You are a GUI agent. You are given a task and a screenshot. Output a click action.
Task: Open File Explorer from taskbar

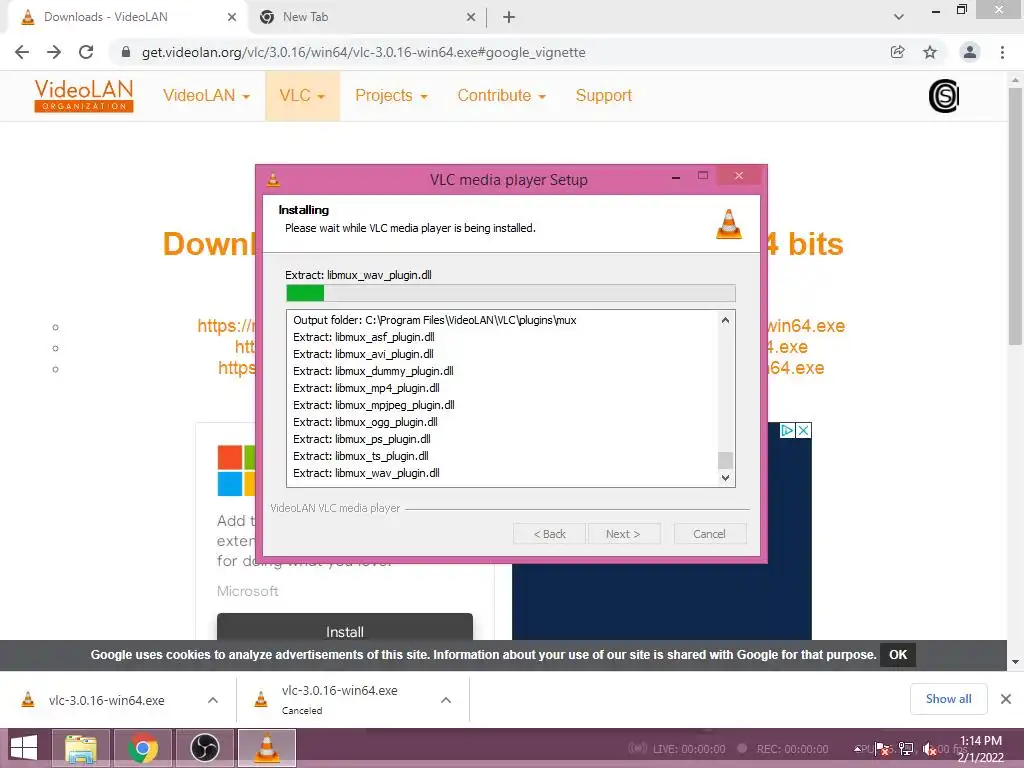[x=80, y=748]
